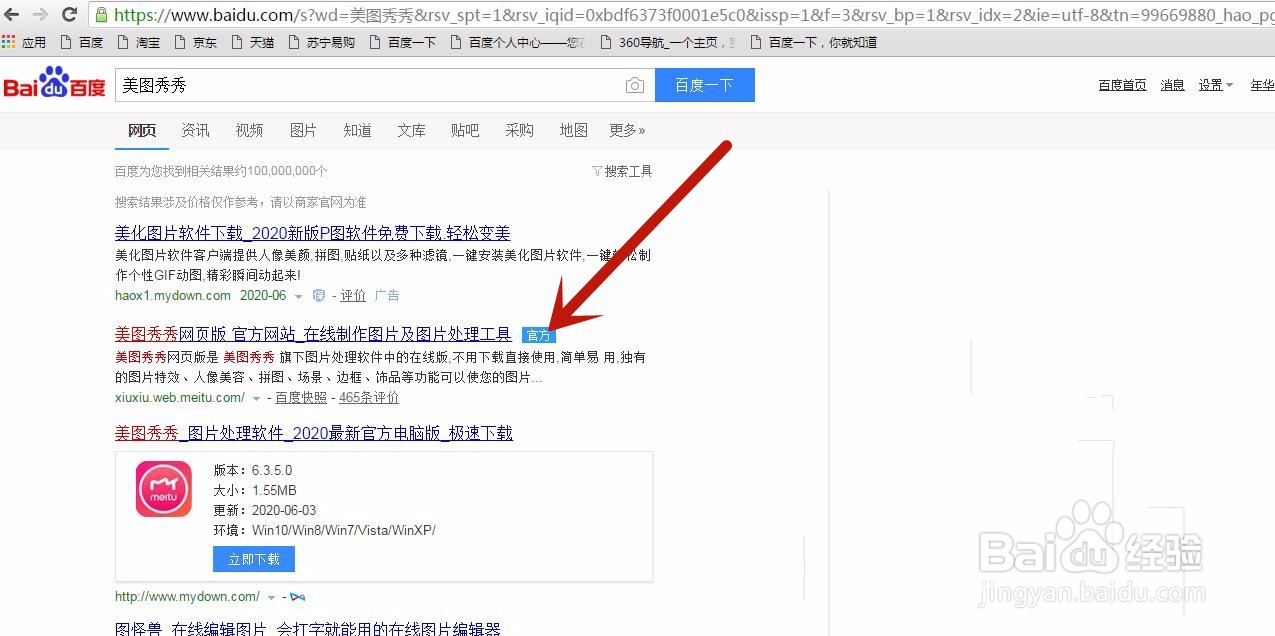Open the 百度首页 link
Viewport: 1275px width, 636px height.
(1122, 85)
